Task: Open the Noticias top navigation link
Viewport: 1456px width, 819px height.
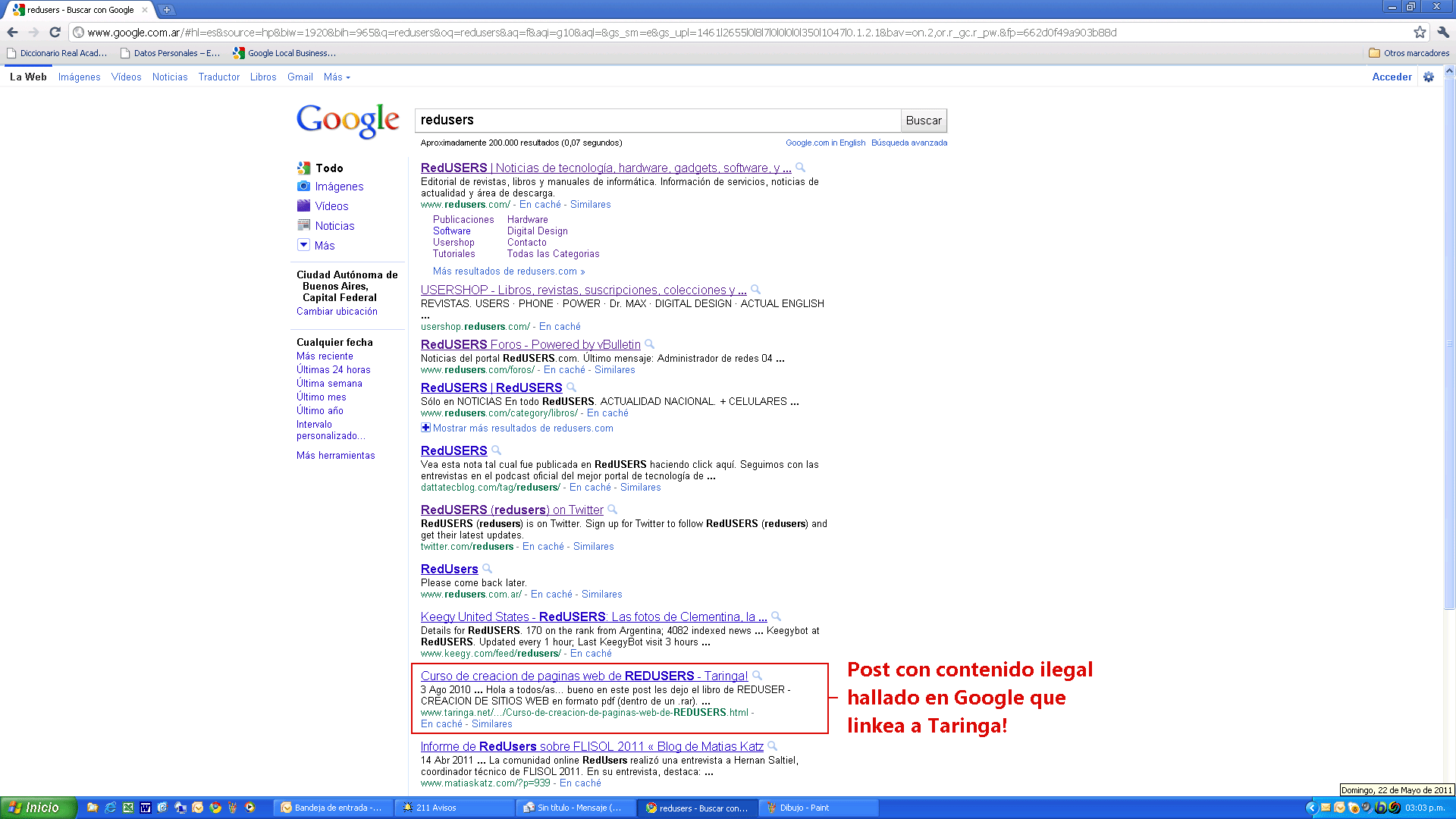Action: click(170, 77)
